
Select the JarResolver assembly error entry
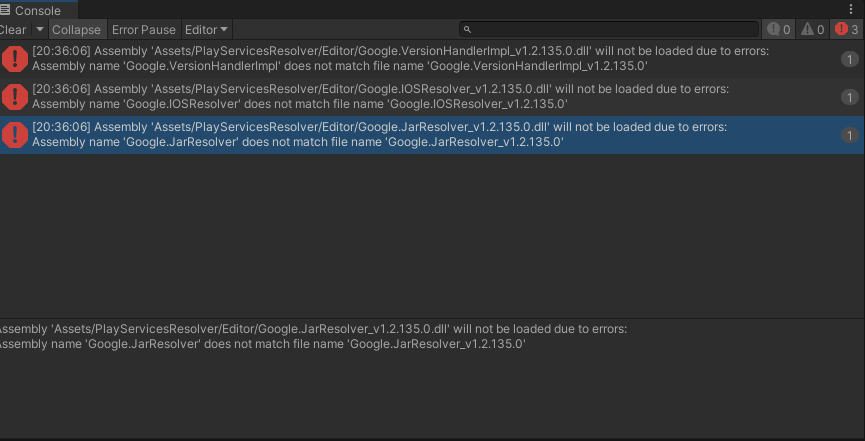point(432,135)
